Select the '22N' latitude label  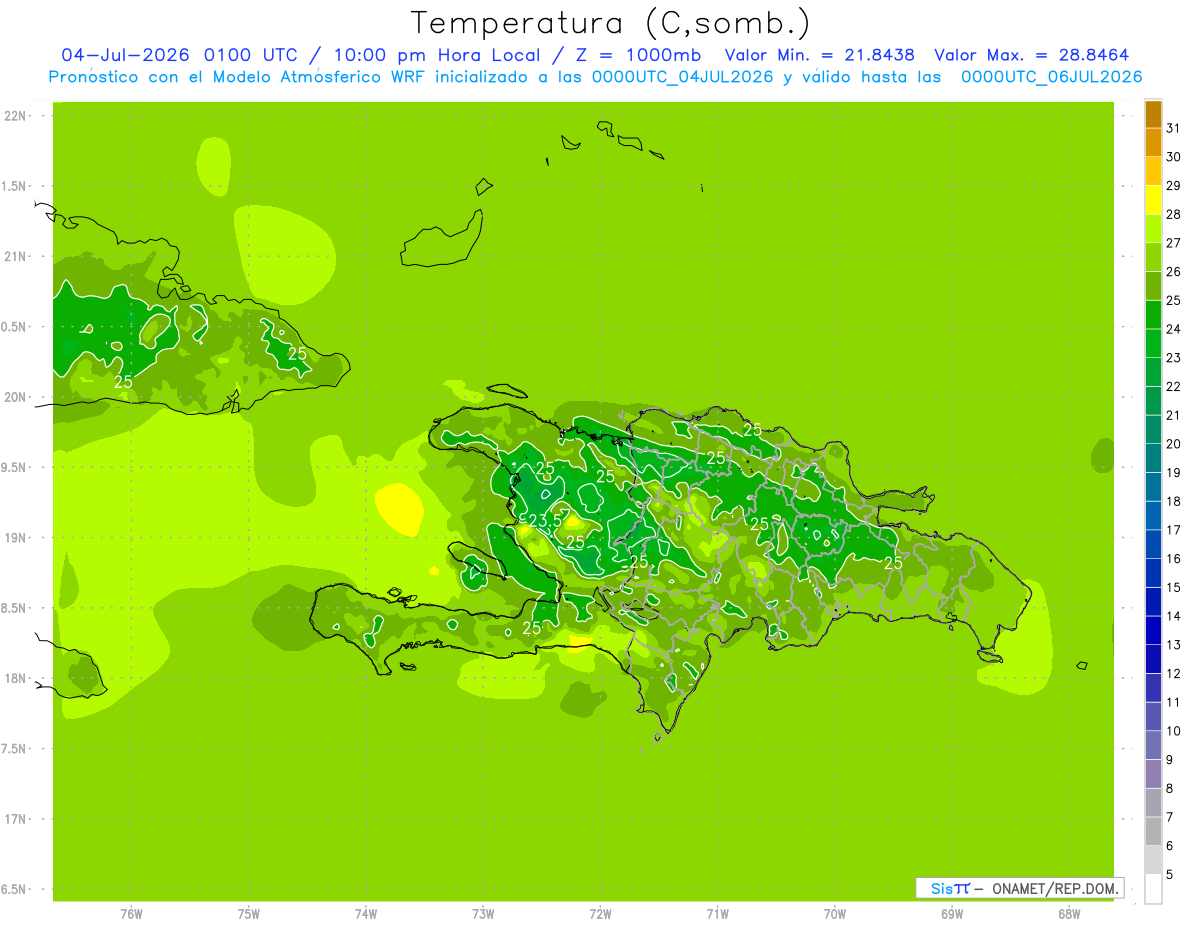tap(15, 116)
